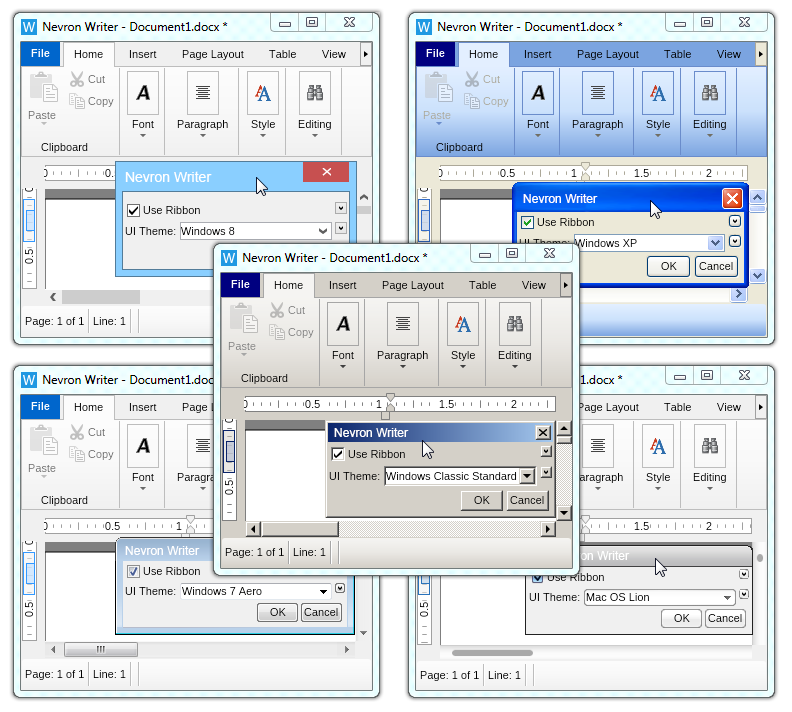Open File tab in Windows 8 window
Image resolution: width=792 pixels, height=712 pixels.
[40, 54]
